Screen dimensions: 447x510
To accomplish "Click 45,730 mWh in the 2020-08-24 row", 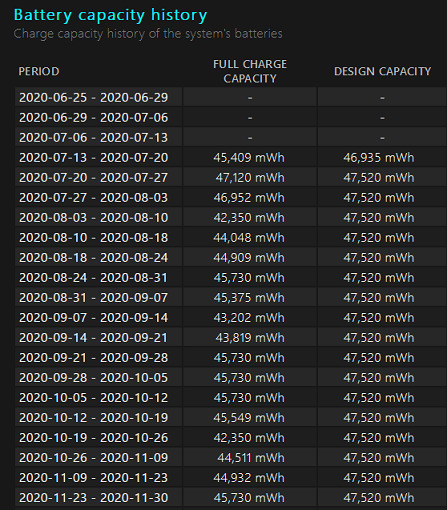I will [249, 278].
